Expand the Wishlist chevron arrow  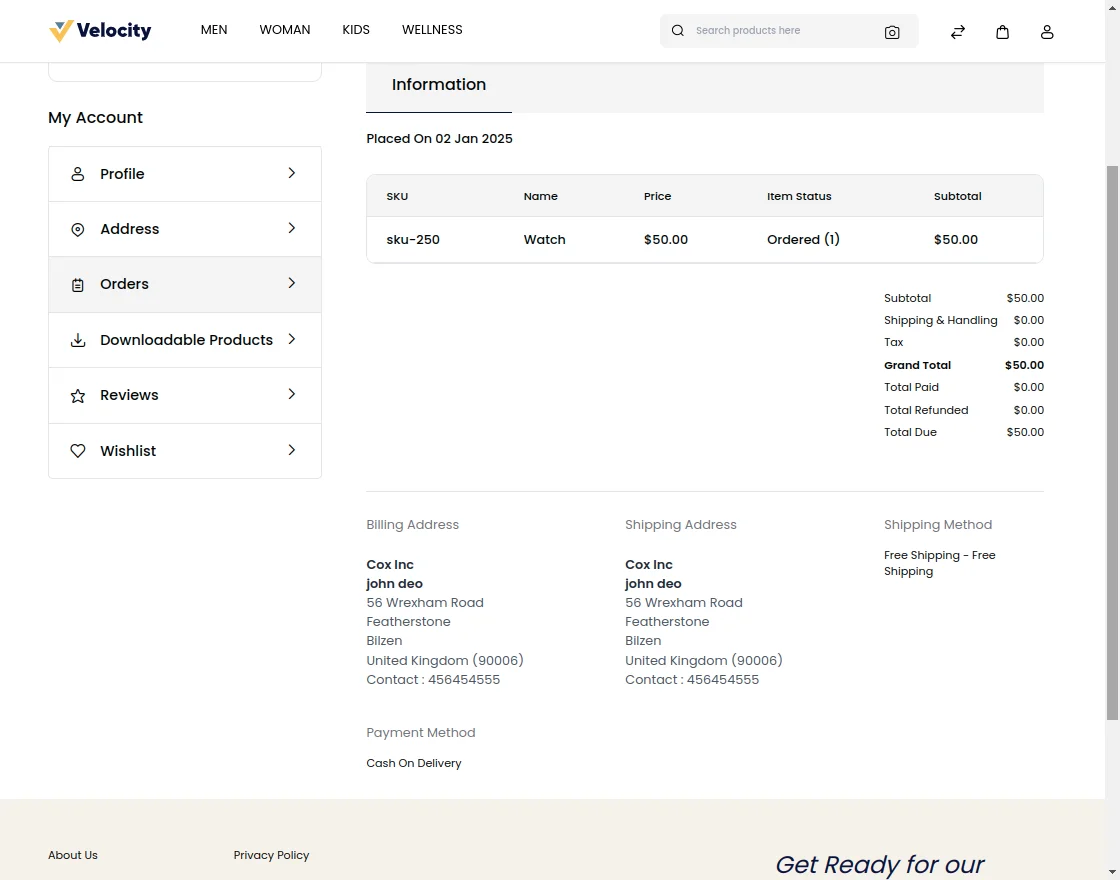pyautogui.click(x=292, y=450)
